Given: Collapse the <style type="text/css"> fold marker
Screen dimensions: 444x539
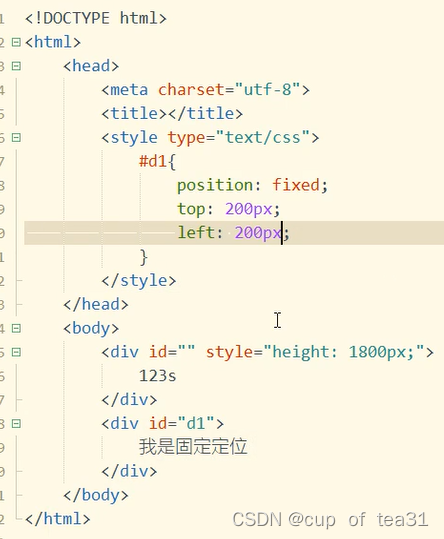Looking at the screenshot, I should [x=16, y=138].
